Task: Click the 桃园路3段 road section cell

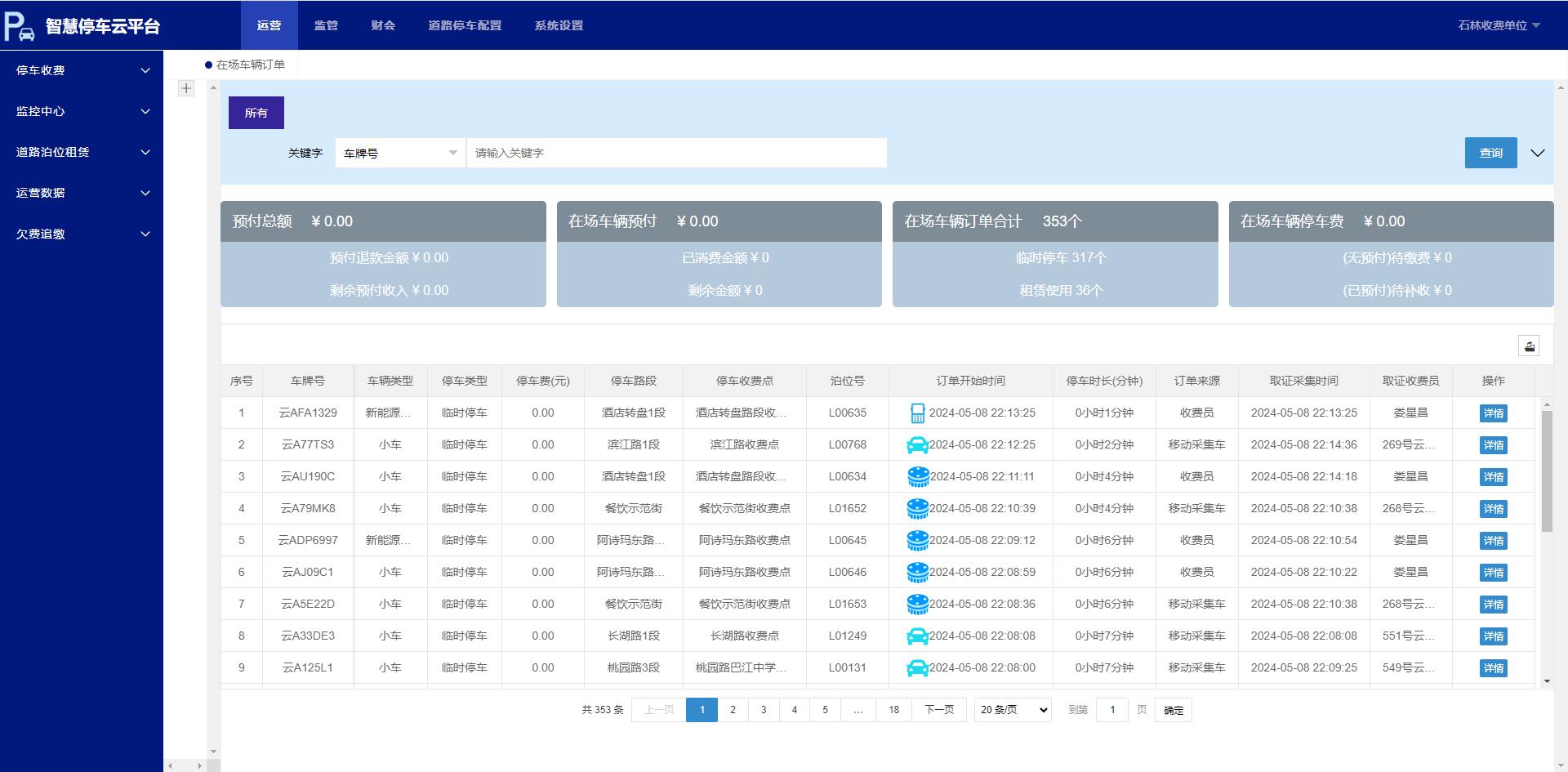Action: pyautogui.click(x=634, y=667)
